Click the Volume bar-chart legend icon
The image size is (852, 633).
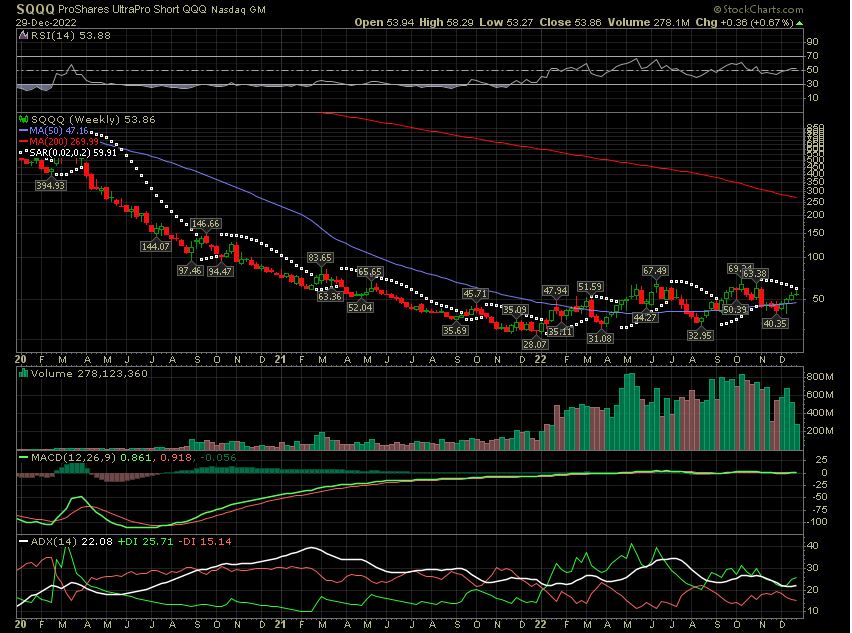[x=23, y=373]
